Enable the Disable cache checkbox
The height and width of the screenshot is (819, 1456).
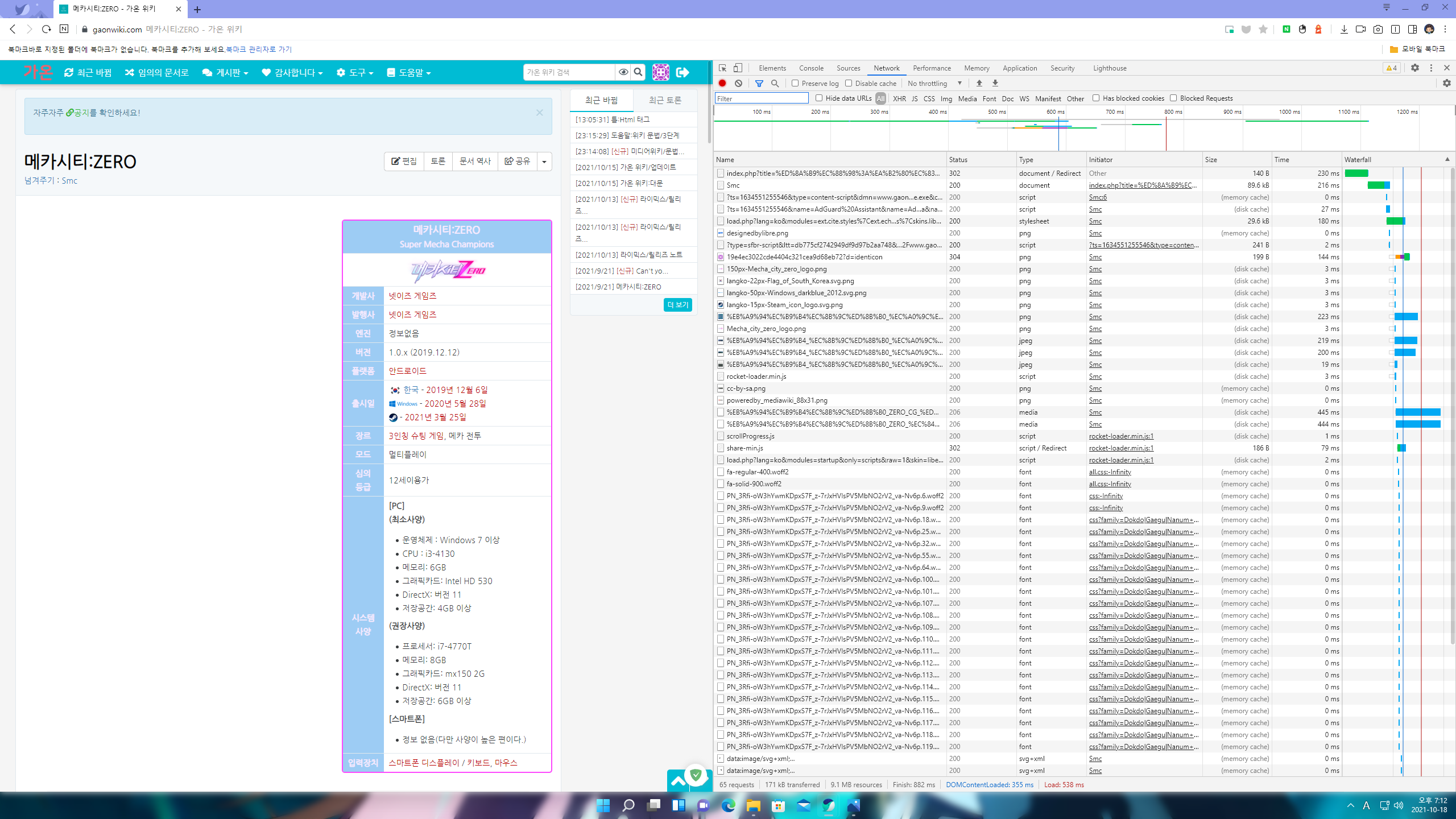tap(849, 83)
